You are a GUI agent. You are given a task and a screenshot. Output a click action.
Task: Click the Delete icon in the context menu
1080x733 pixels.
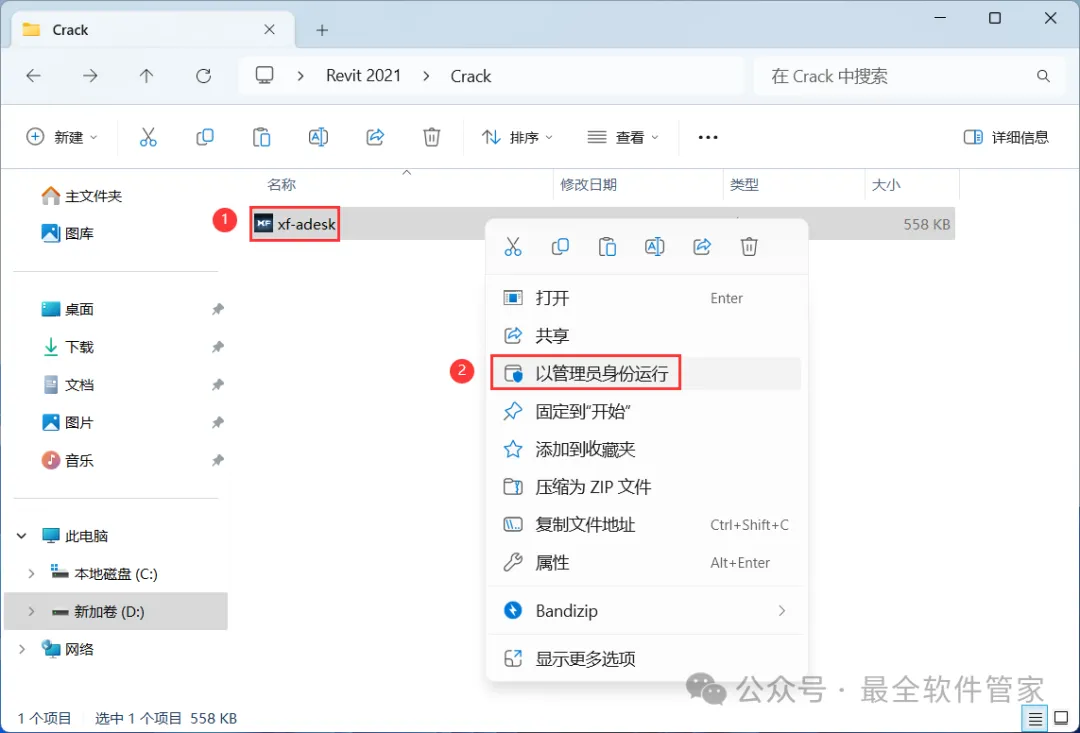(x=749, y=246)
